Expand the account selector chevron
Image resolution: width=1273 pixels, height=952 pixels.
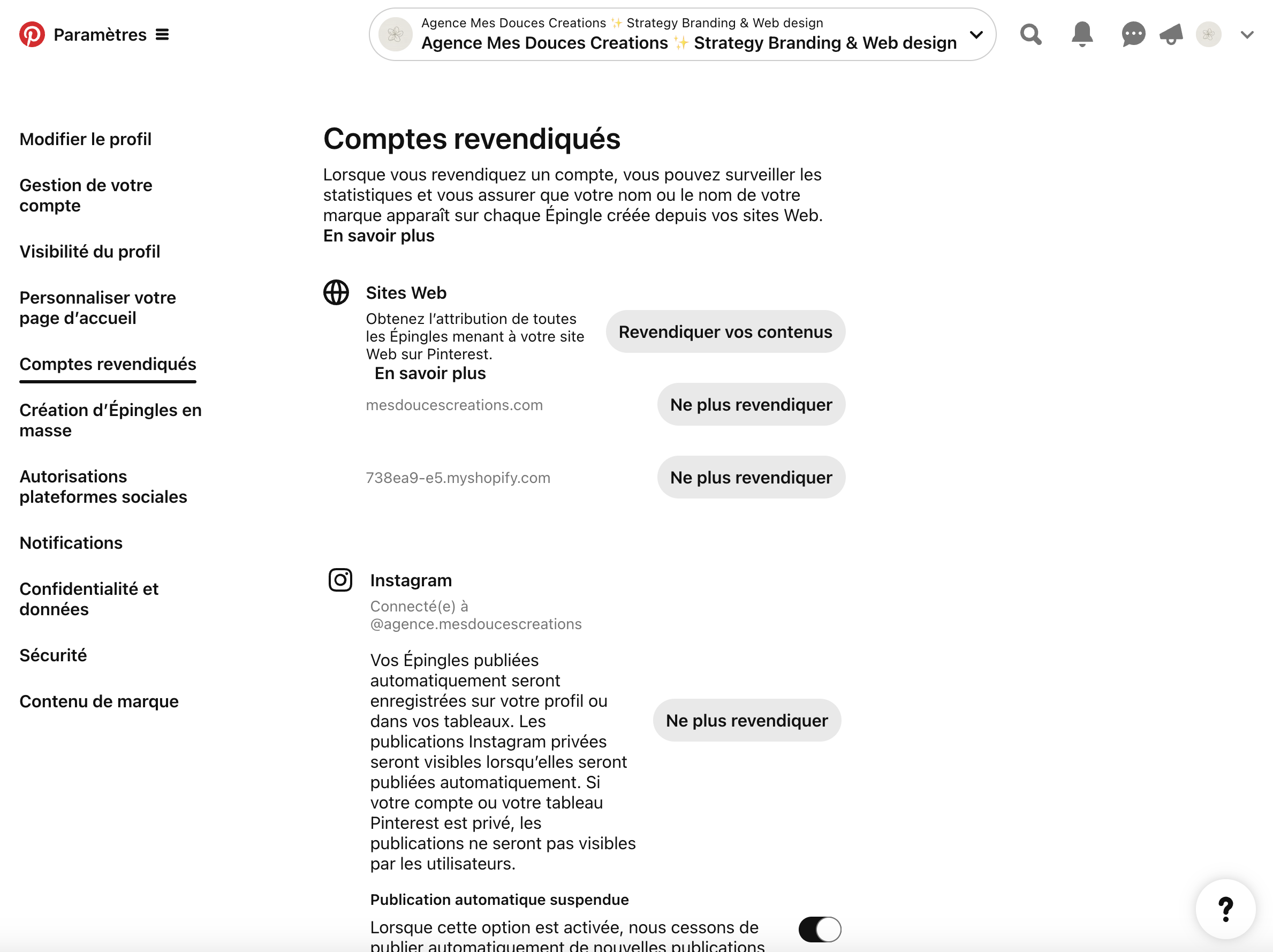976,34
